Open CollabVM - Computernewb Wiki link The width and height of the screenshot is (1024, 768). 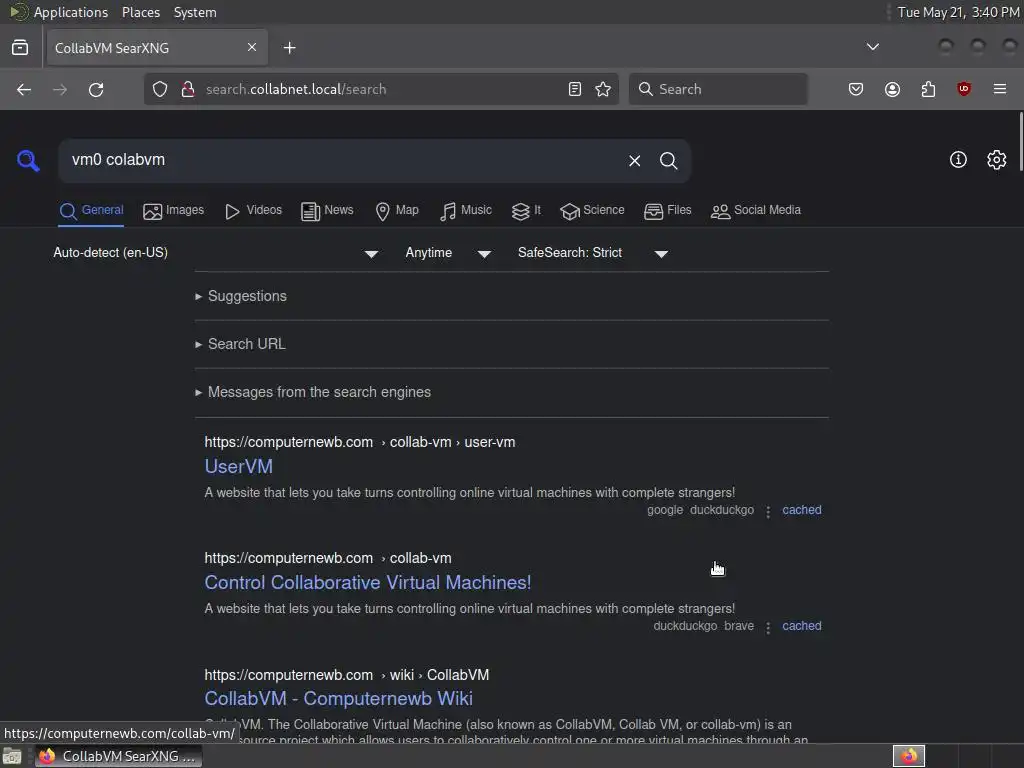338,698
